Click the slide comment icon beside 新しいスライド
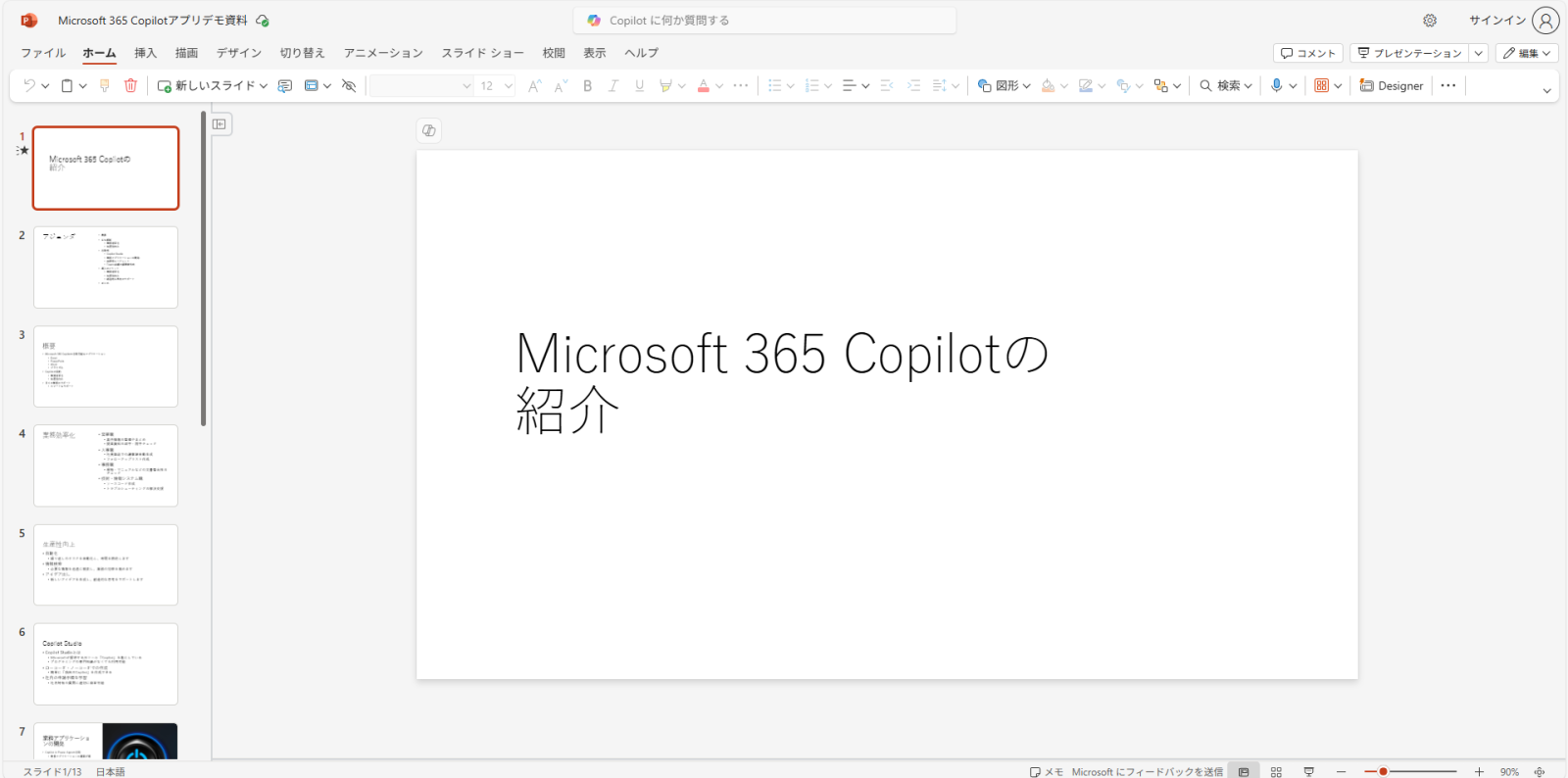1568x778 pixels. click(x=285, y=86)
